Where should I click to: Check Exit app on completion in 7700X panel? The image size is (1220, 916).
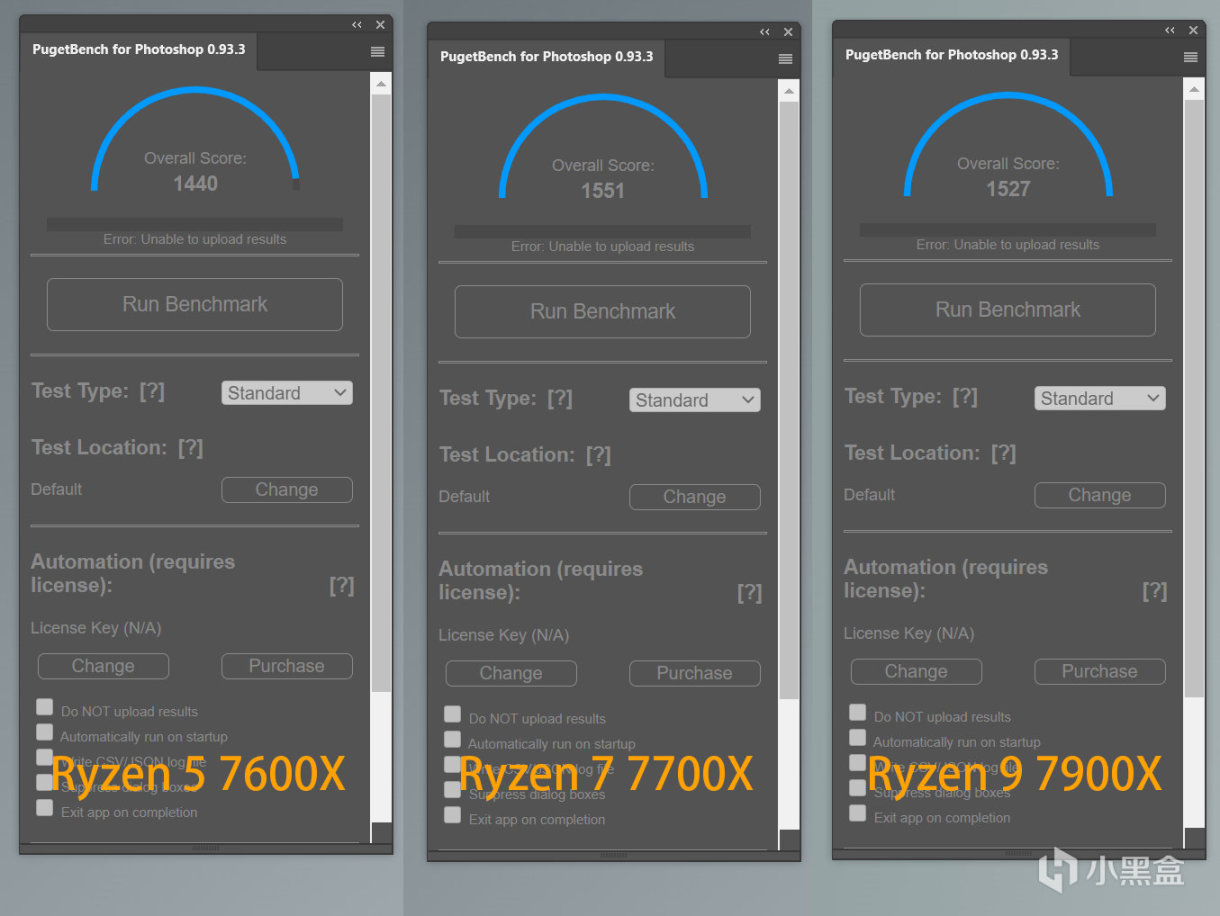pyautogui.click(x=452, y=814)
